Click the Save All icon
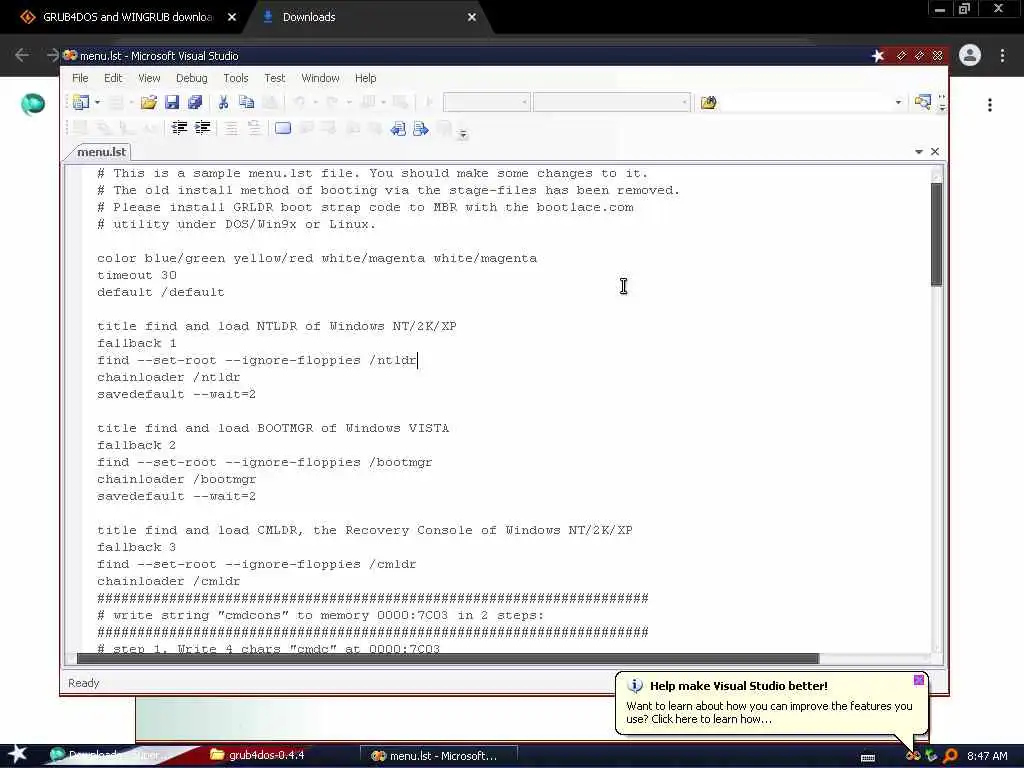This screenshot has width=1024, height=768. click(x=195, y=103)
